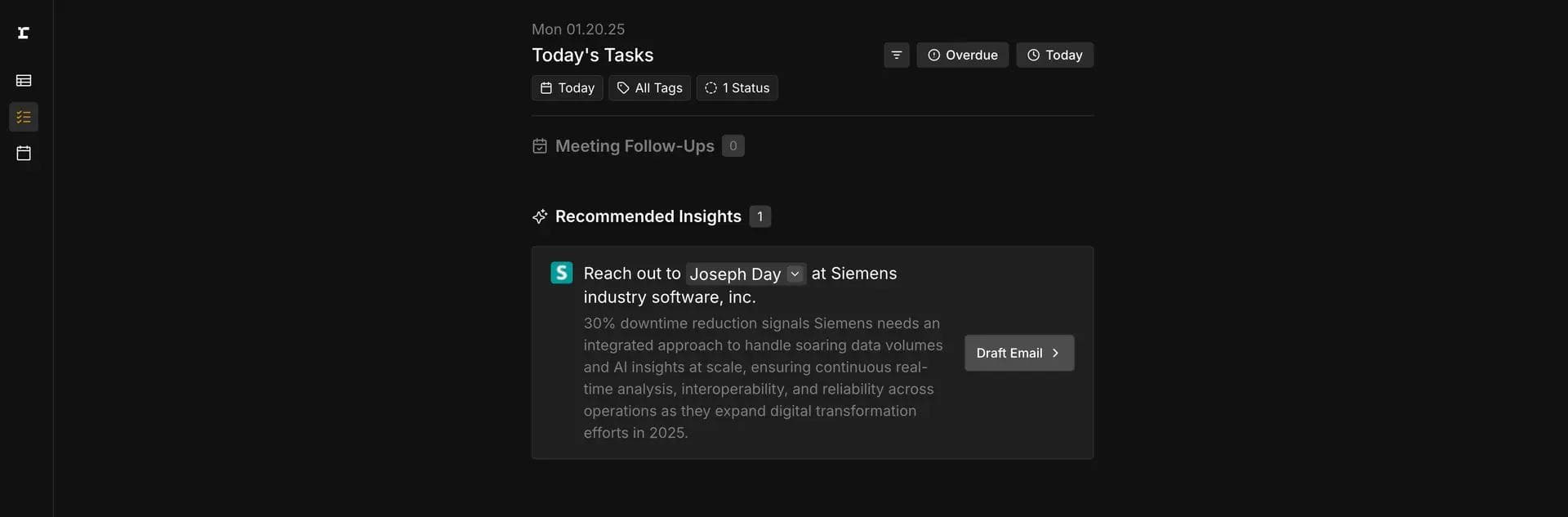Screen dimensions: 1568x517
Task: Click the date text Mon 01.20.25
Action: click(x=578, y=29)
